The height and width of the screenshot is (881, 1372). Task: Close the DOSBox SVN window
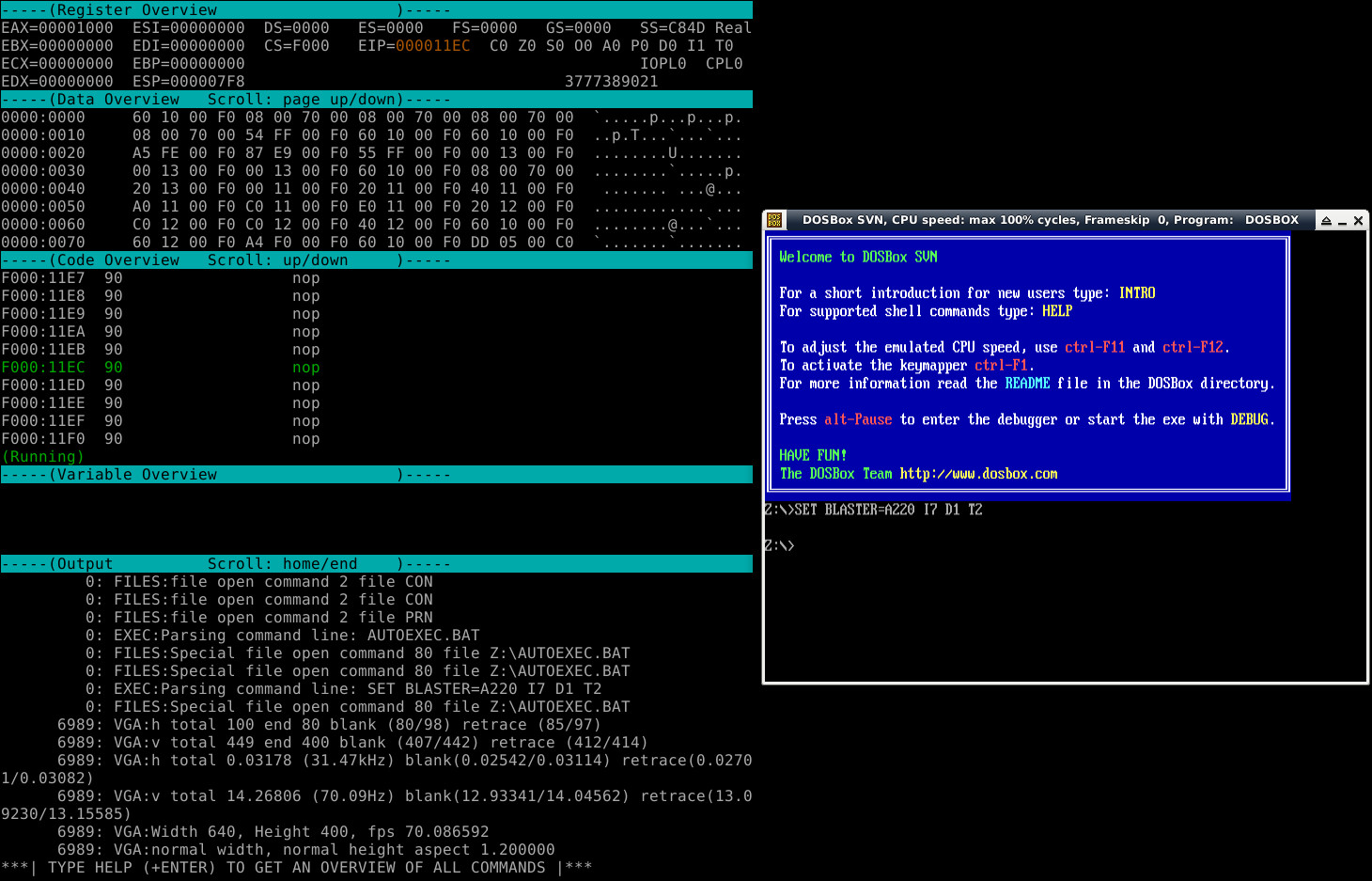[1358, 221]
